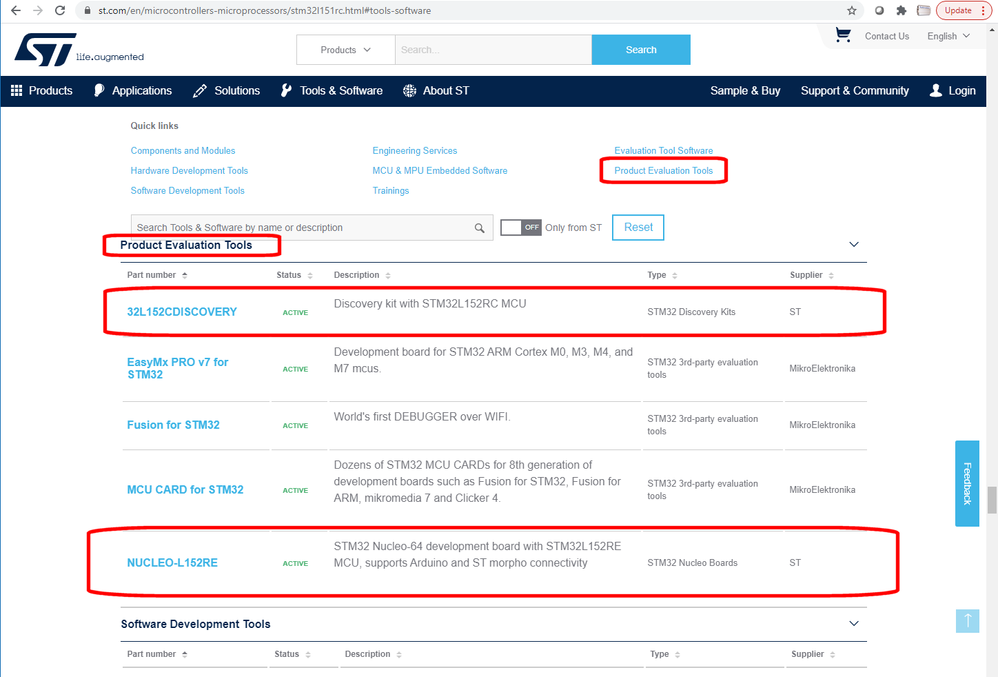Open MCU & MPU Embedded Software link
998x677 pixels.
[x=440, y=171]
